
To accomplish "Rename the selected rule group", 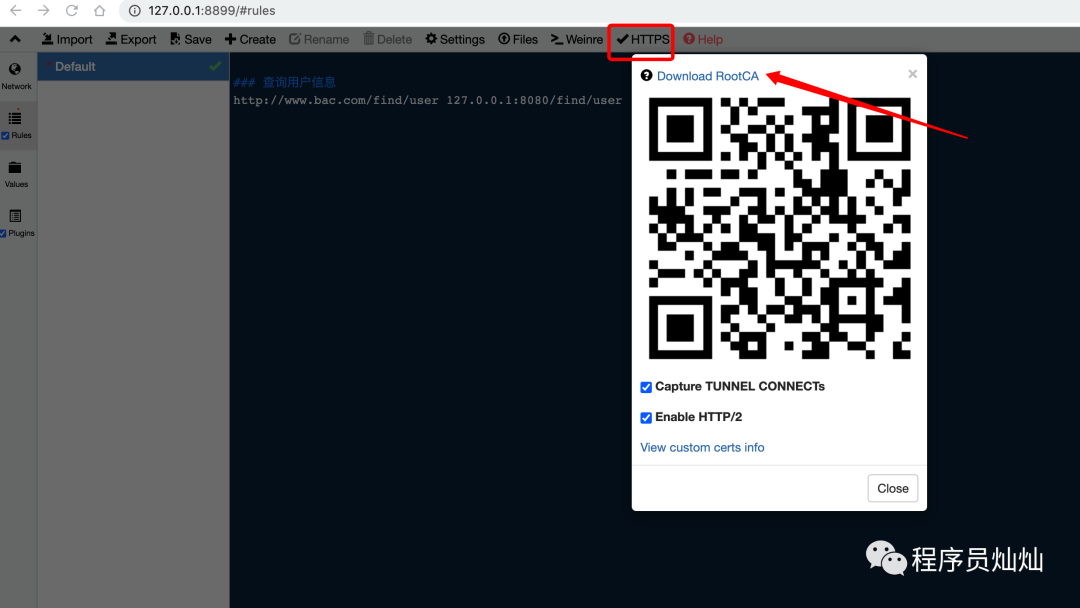I will (x=319, y=39).
